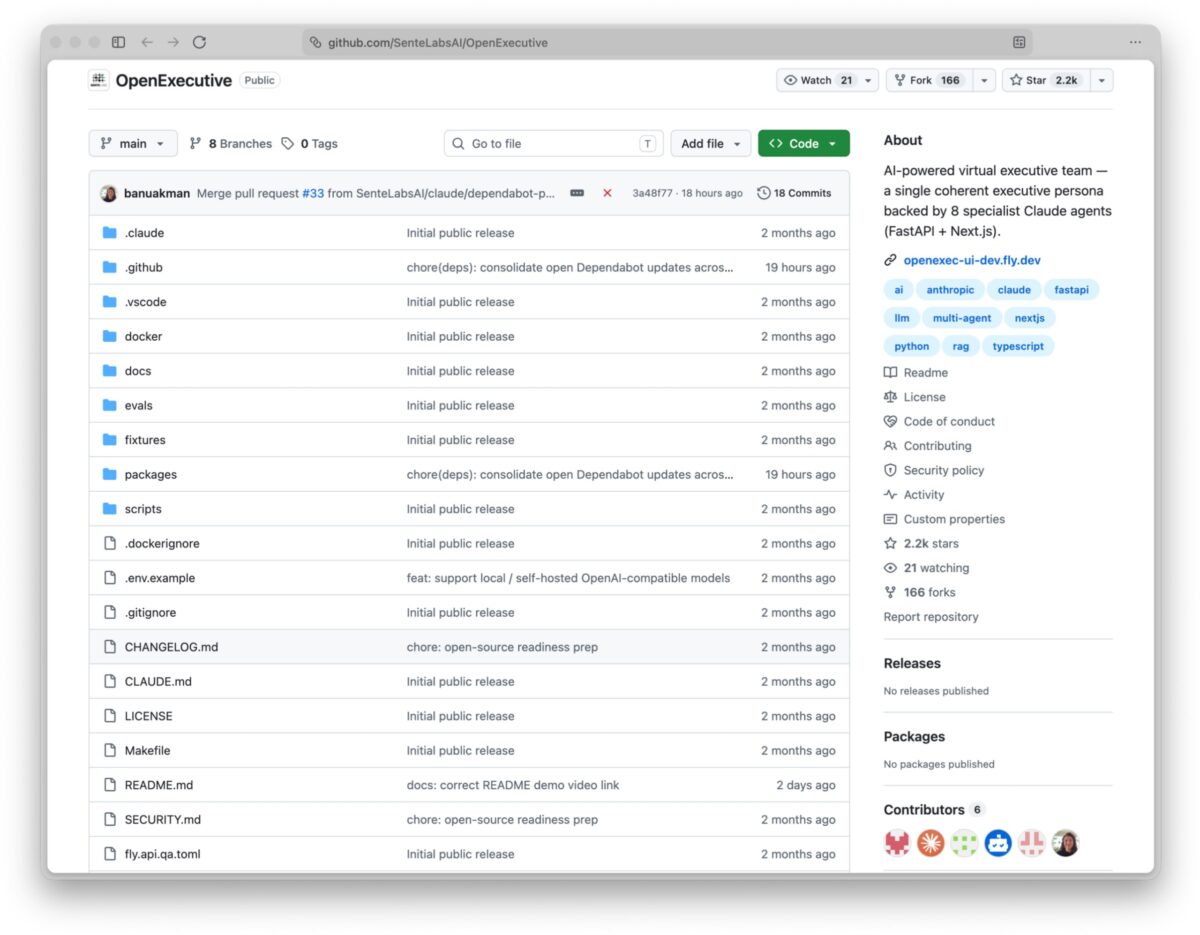Image resolution: width=1200 pixels, height=935 pixels.
Task: Open Watch notification options dropdown
Action: (x=867, y=80)
